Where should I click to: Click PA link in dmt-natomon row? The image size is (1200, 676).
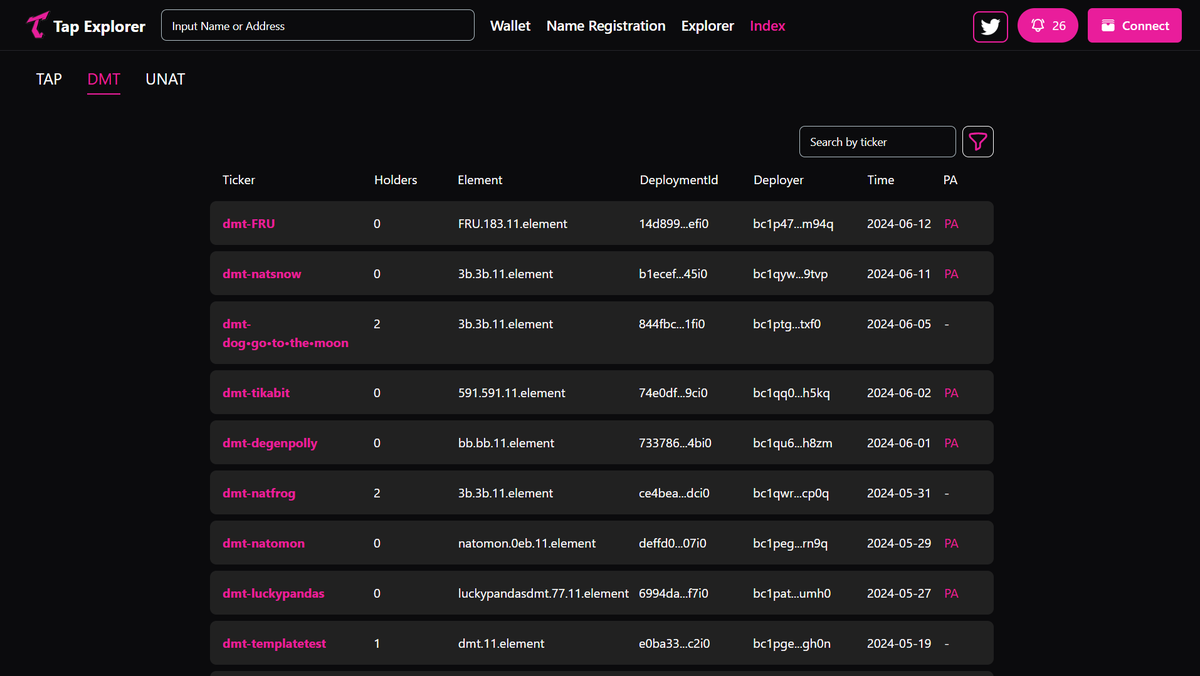(x=951, y=543)
